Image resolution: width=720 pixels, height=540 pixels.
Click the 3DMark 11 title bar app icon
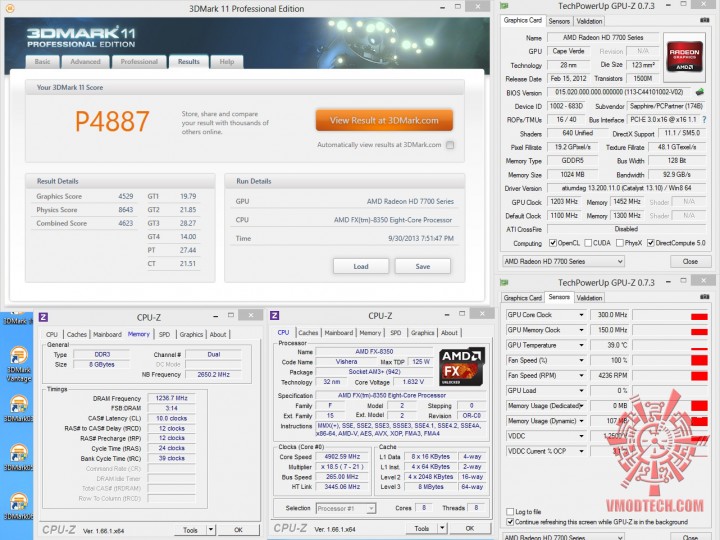(10, 8)
